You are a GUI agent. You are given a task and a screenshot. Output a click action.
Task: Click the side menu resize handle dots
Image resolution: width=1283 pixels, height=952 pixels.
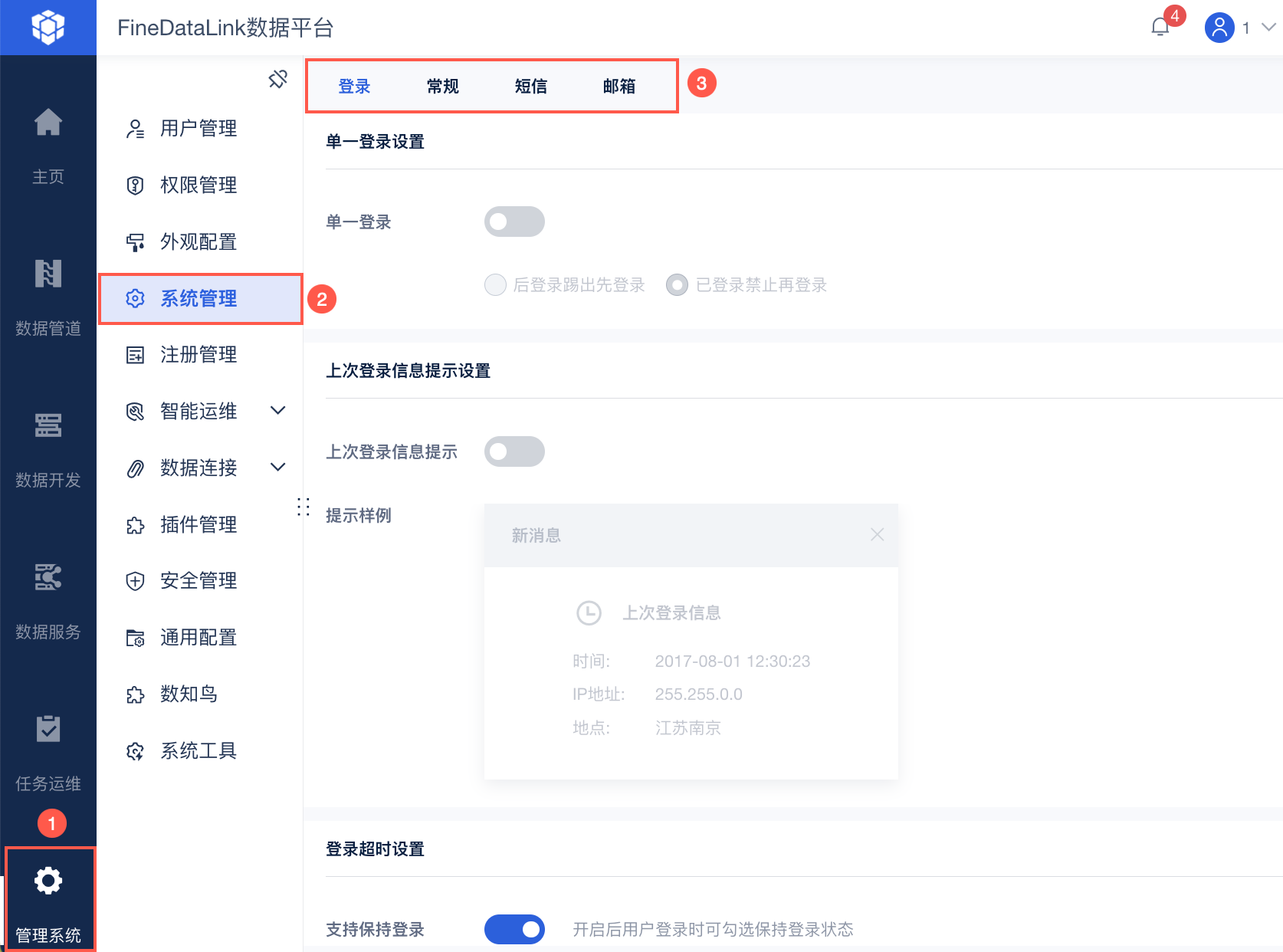[304, 507]
